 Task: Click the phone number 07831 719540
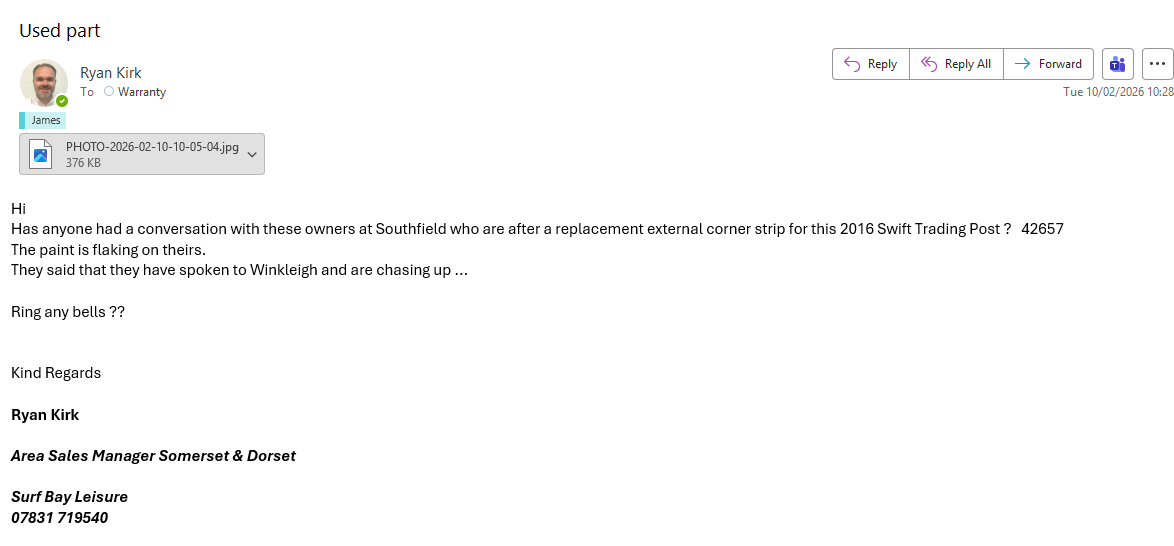60,518
